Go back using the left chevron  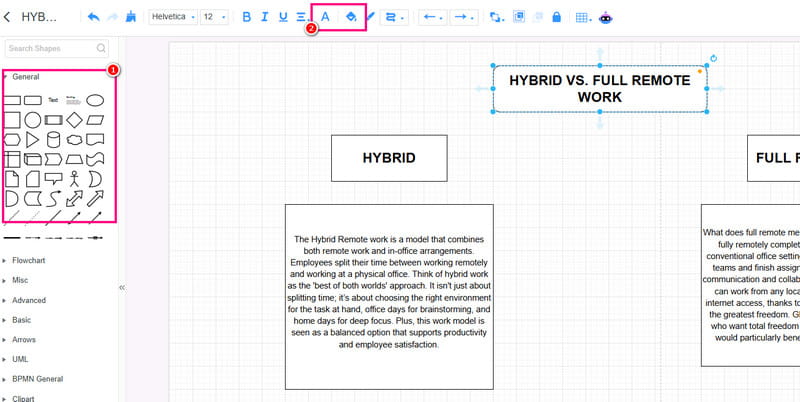pyautogui.click(x=7, y=17)
